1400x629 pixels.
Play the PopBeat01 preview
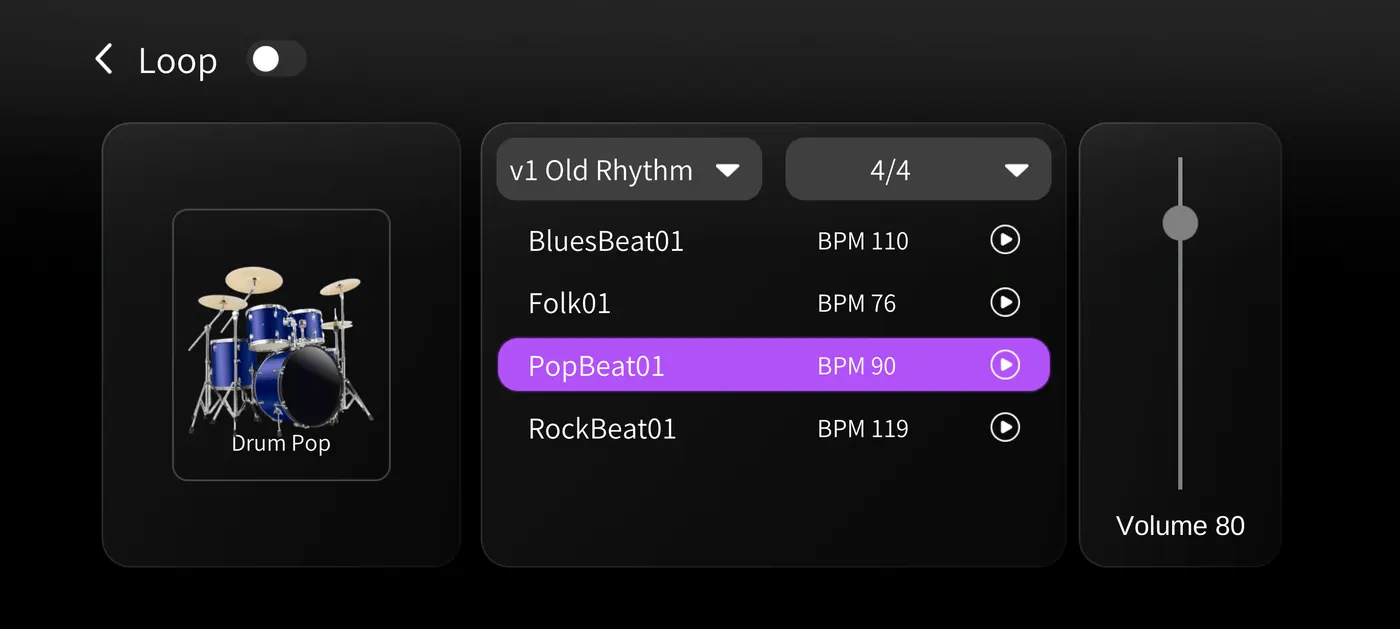(1004, 365)
